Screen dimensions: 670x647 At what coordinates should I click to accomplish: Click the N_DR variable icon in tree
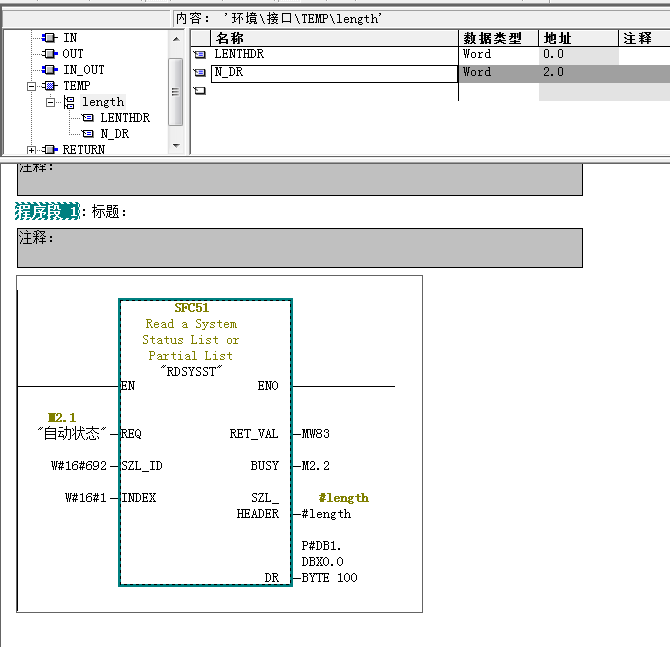tap(88, 134)
